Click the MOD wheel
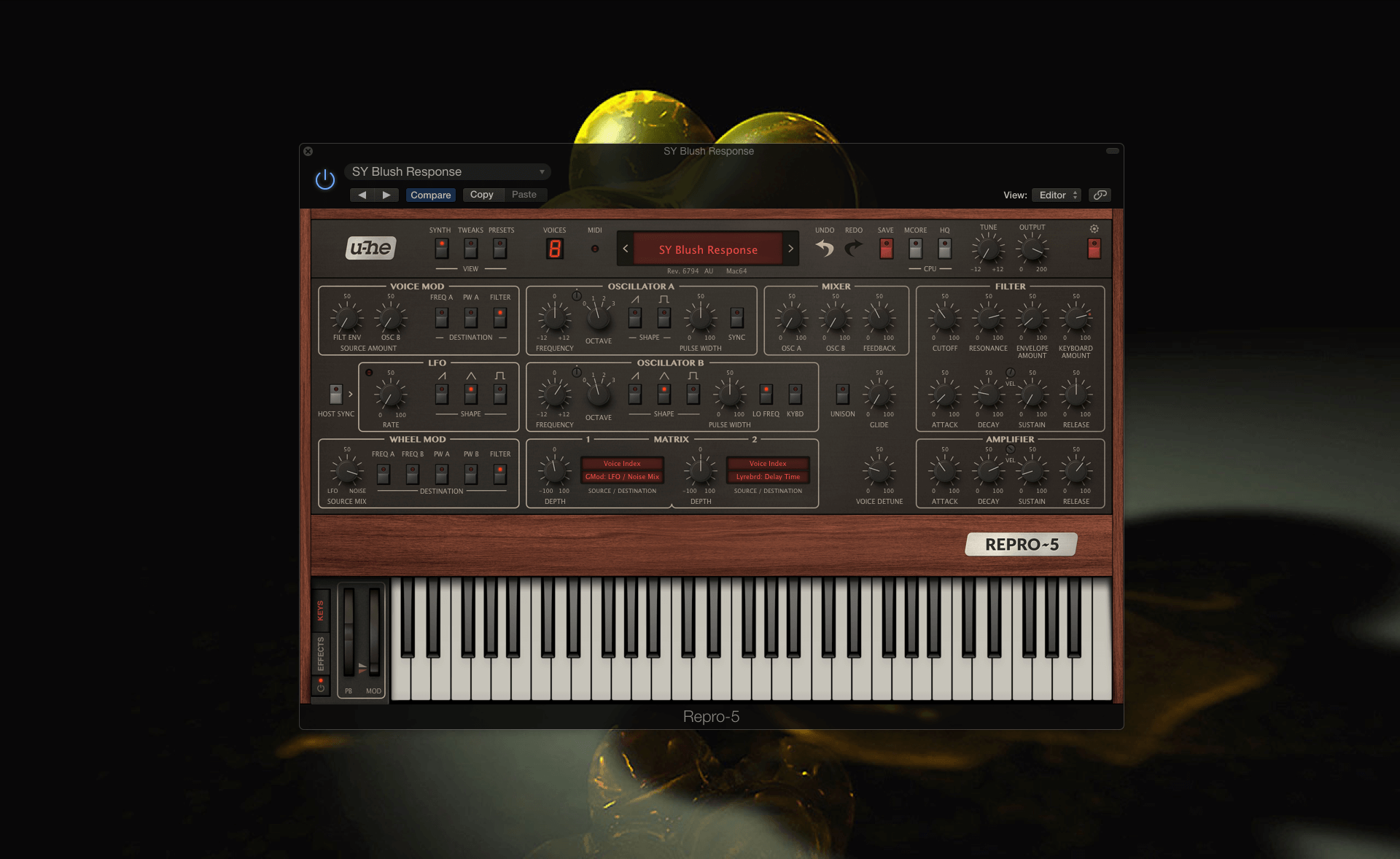The width and height of the screenshot is (1400, 859). point(374,633)
